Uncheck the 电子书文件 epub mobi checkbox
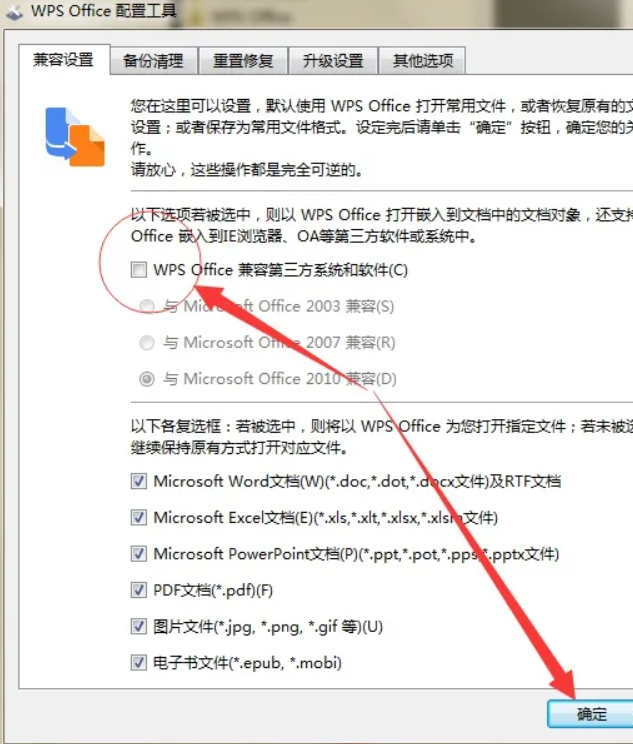The image size is (633, 744). point(139,662)
